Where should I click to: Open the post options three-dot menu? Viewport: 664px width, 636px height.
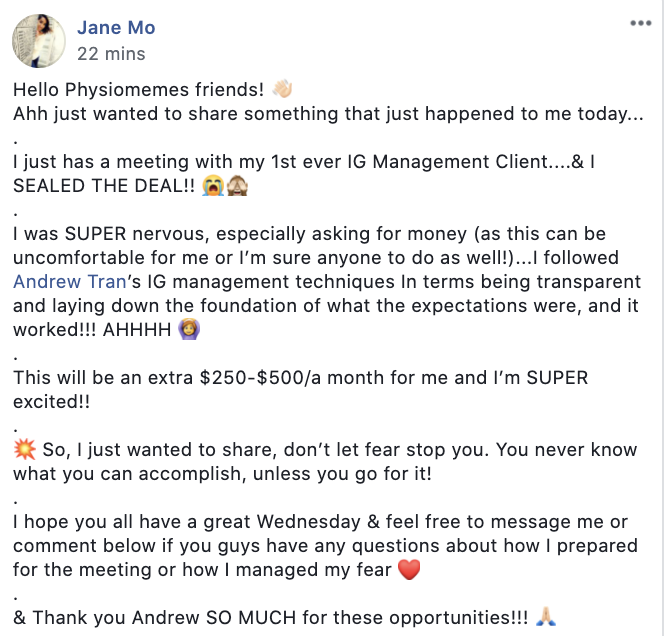(641, 22)
